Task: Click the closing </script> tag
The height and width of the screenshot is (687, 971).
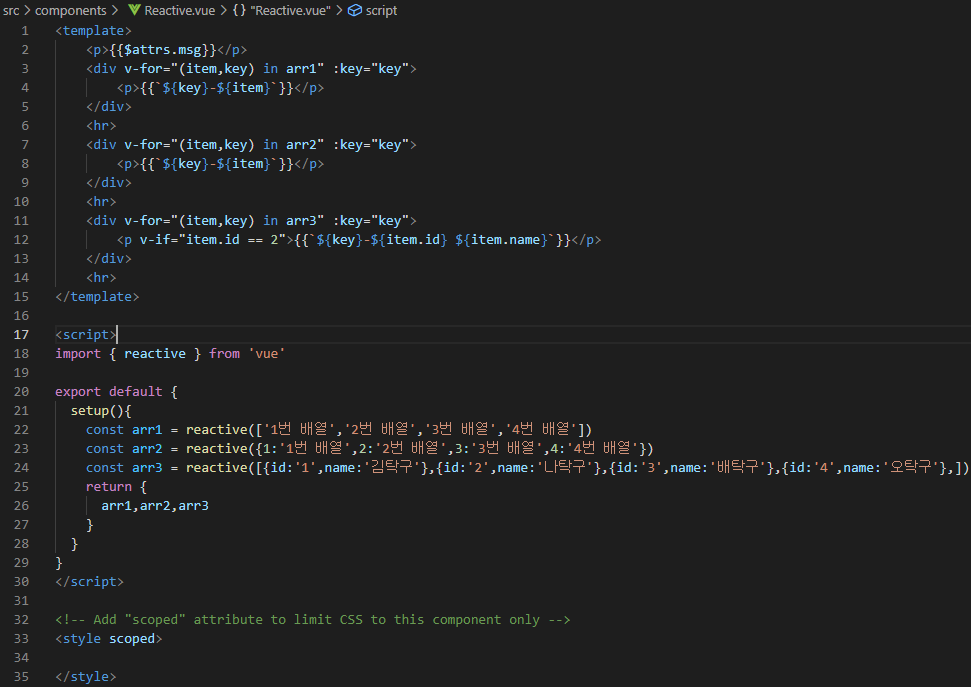Action: [x=89, y=582]
